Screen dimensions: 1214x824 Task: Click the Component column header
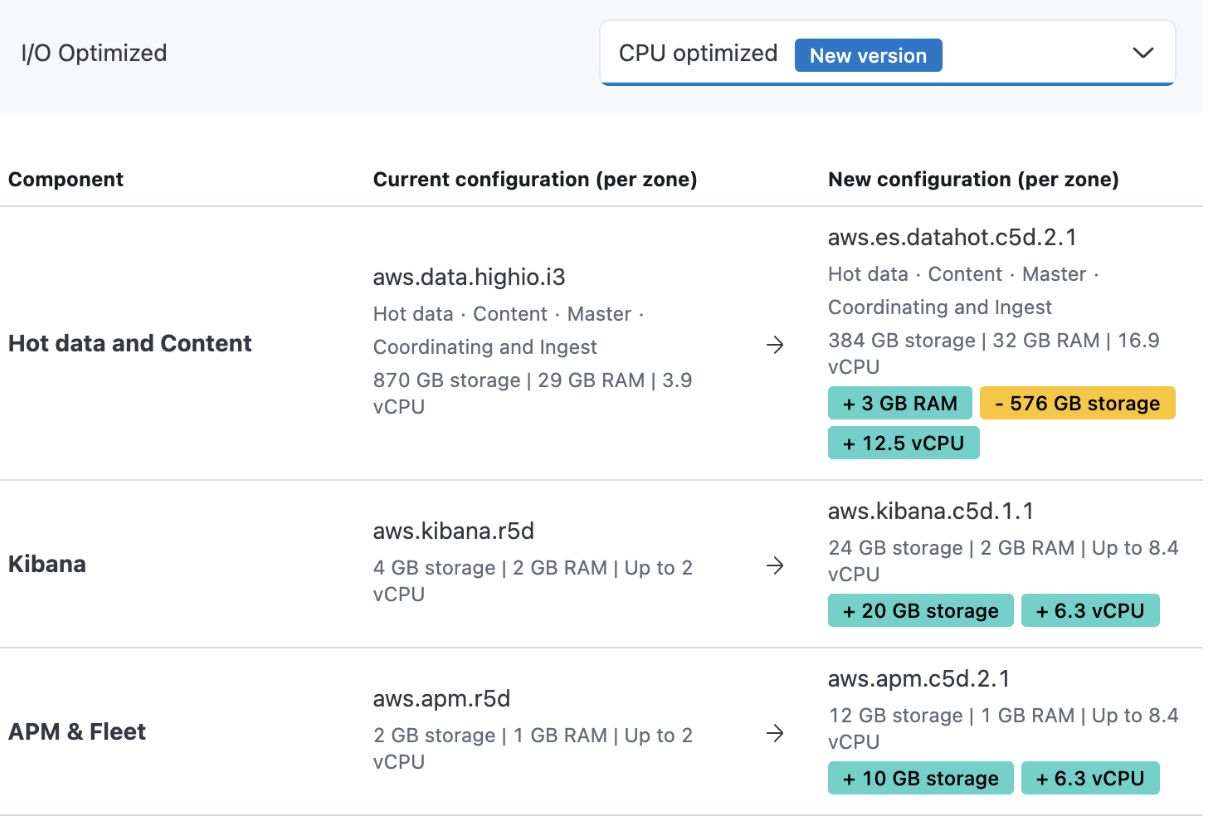tap(65, 179)
